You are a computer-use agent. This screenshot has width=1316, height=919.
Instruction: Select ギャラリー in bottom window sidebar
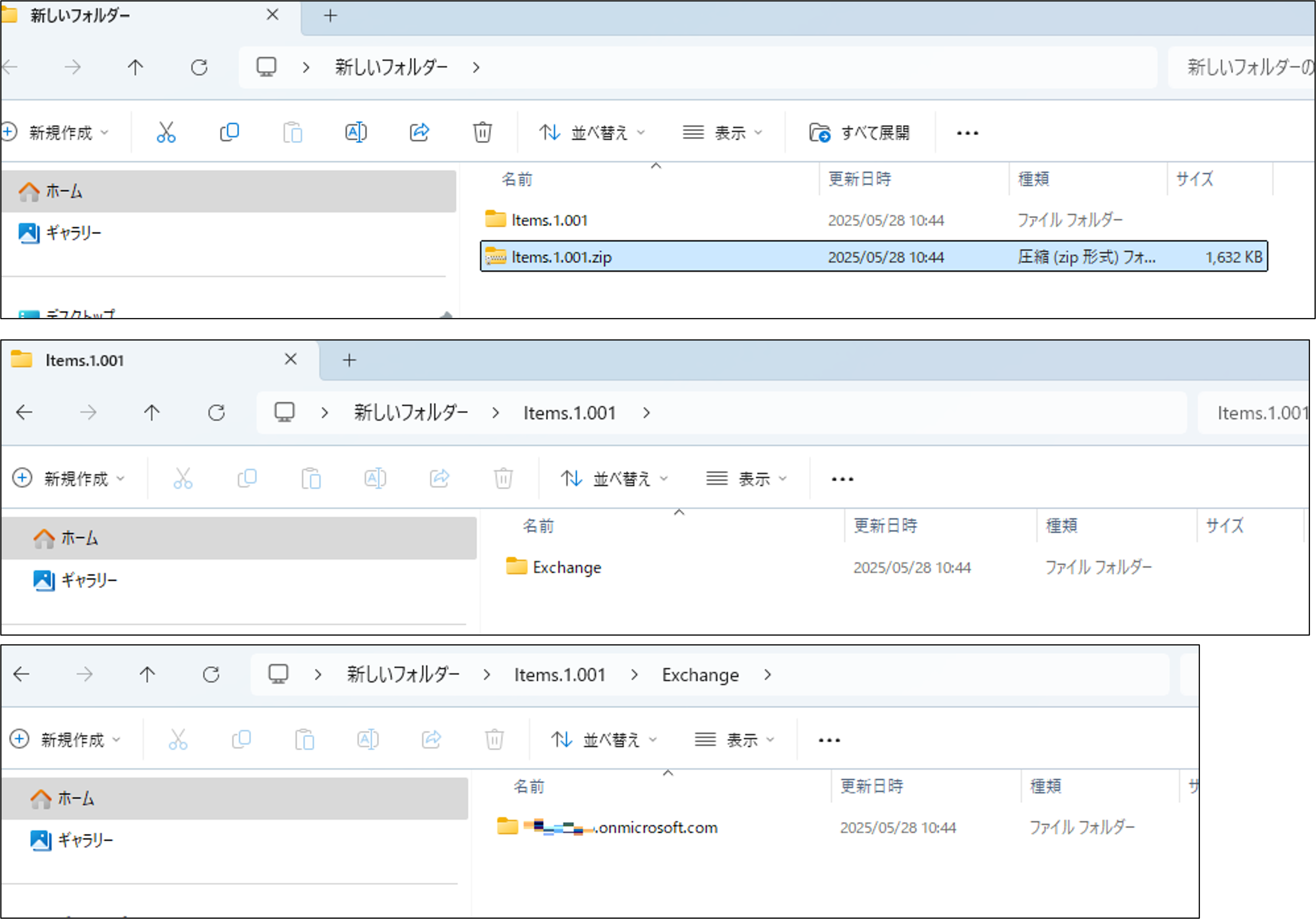pyautogui.click(x=234, y=840)
